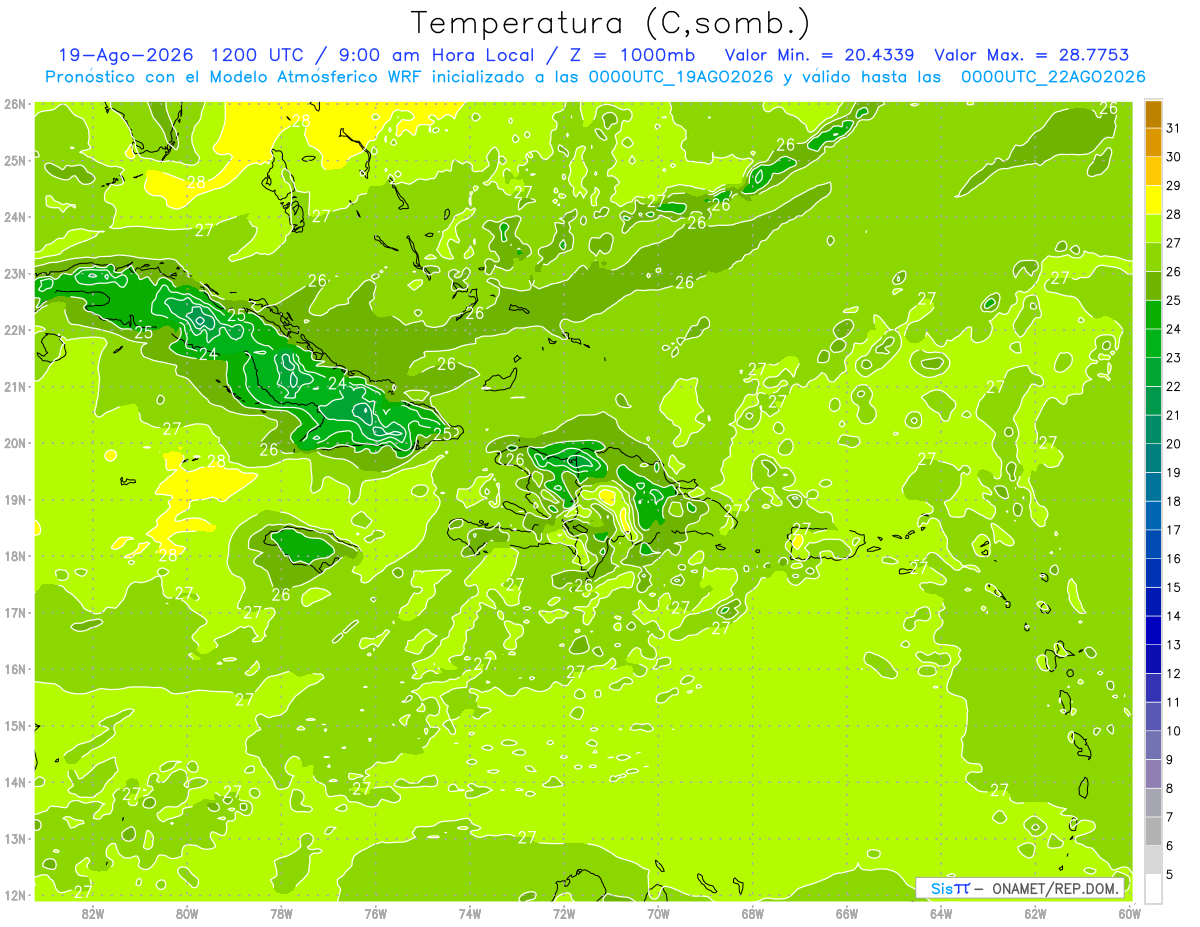The width and height of the screenshot is (1200, 927).
Task: Click the longitude axis label '66W'
Action: tap(847, 913)
